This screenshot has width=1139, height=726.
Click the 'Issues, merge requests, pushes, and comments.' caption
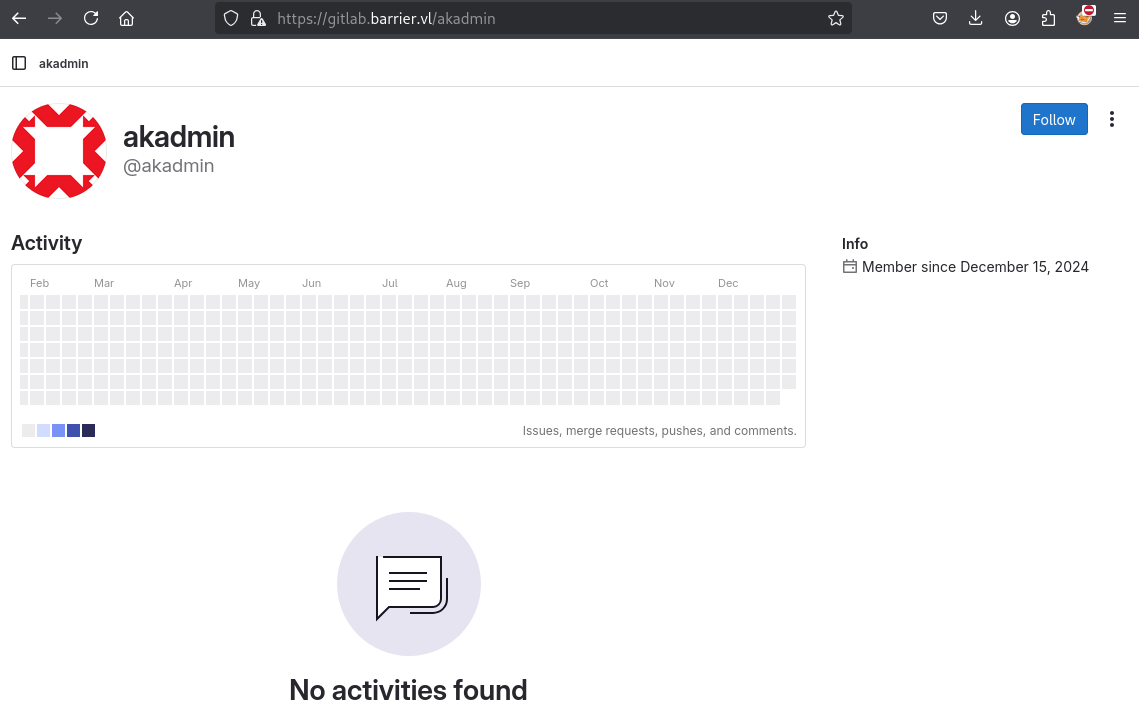(x=660, y=431)
